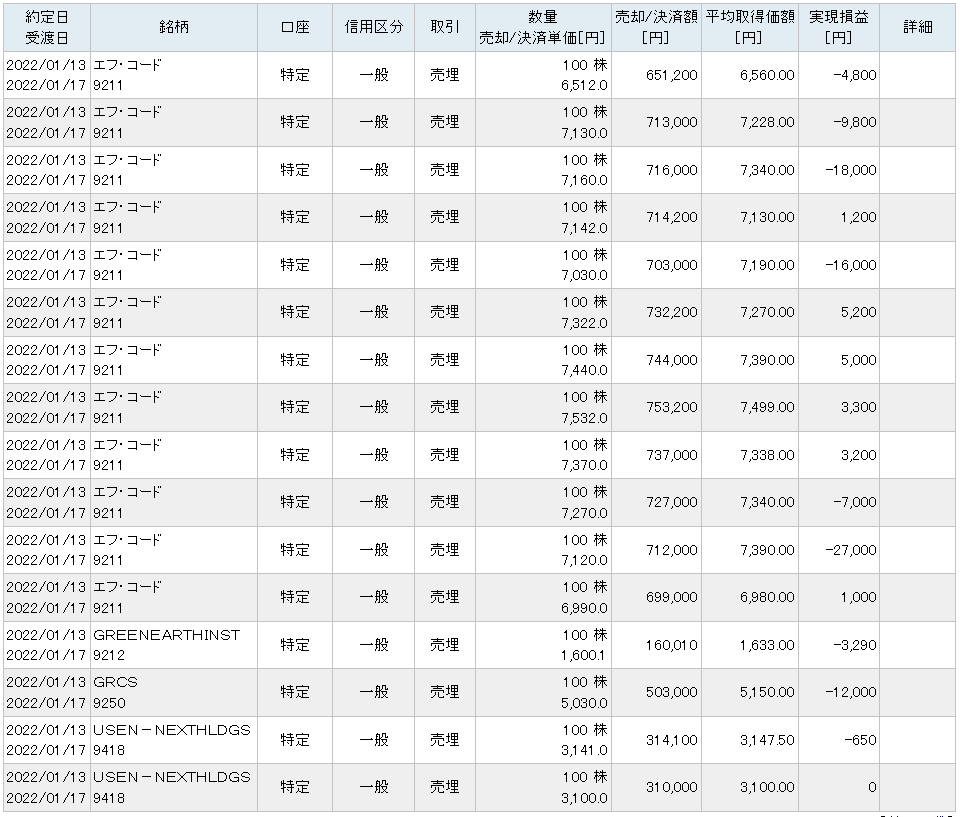Click unit price 6,512.0
The image size is (960, 817).
click(x=584, y=85)
